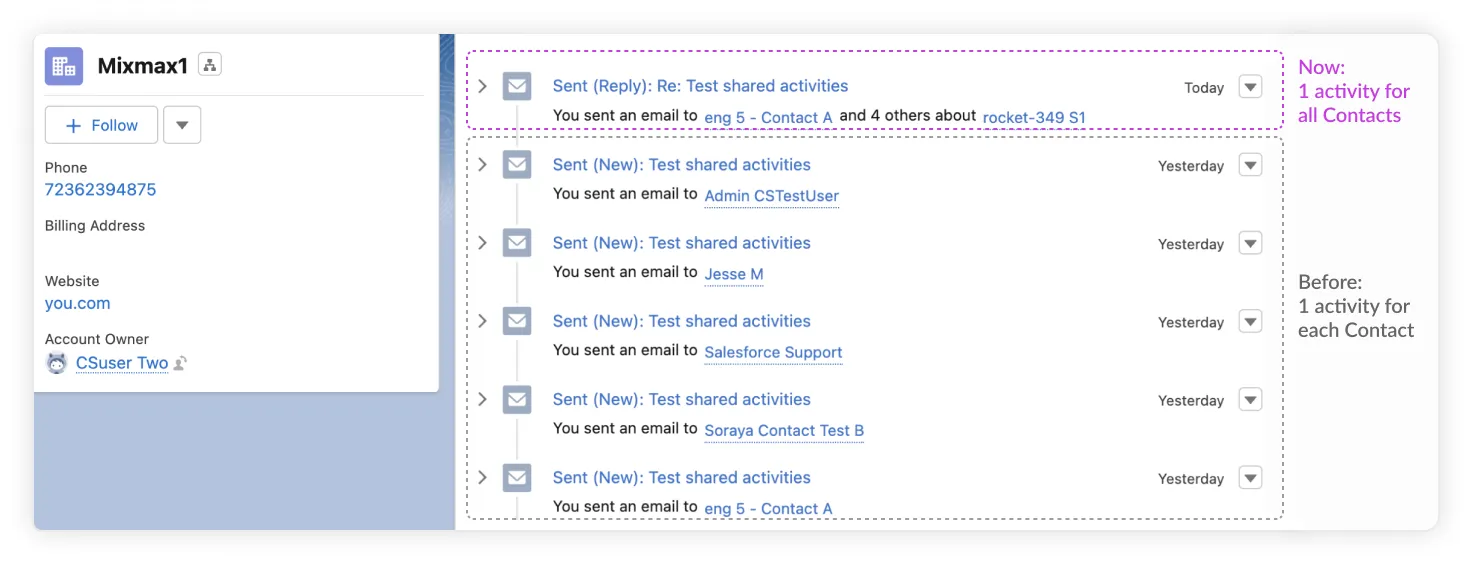Image resolution: width=1472 pixels, height=564 pixels.
Task: Click email icon for Sent (Reply) activity
Action: tap(517, 87)
